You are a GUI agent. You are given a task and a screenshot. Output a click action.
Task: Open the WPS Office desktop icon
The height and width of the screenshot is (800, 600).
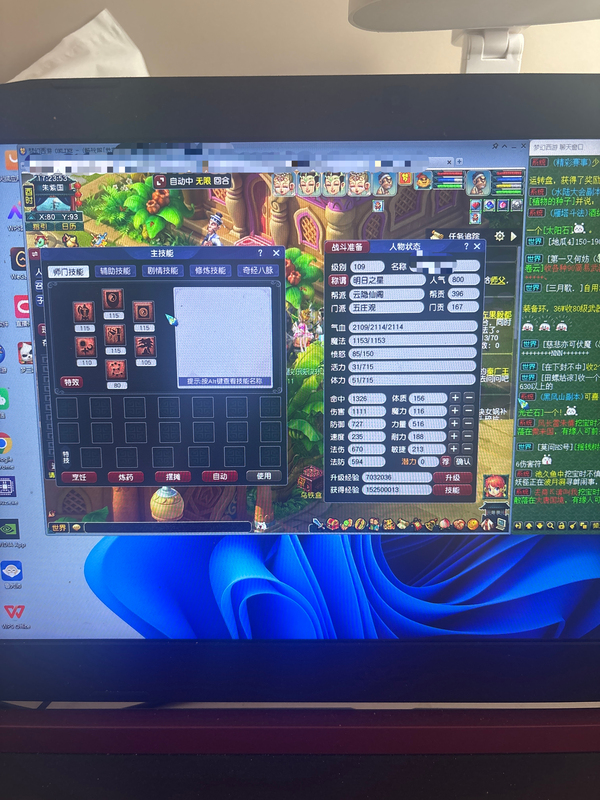[14, 612]
